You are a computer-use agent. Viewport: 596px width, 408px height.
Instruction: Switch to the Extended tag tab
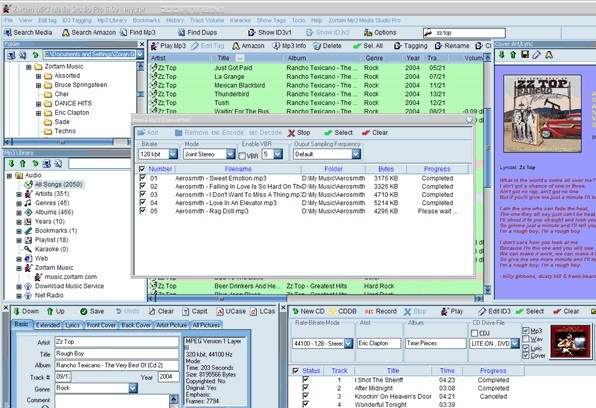[48, 325]
